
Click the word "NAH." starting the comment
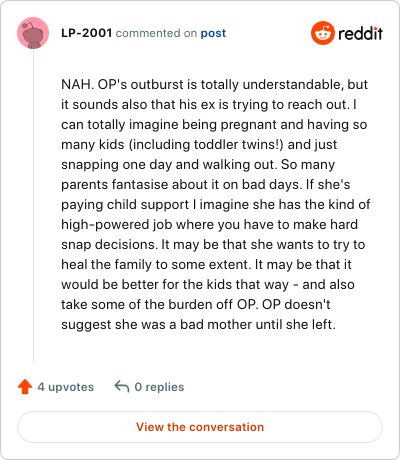pos(77,84)
